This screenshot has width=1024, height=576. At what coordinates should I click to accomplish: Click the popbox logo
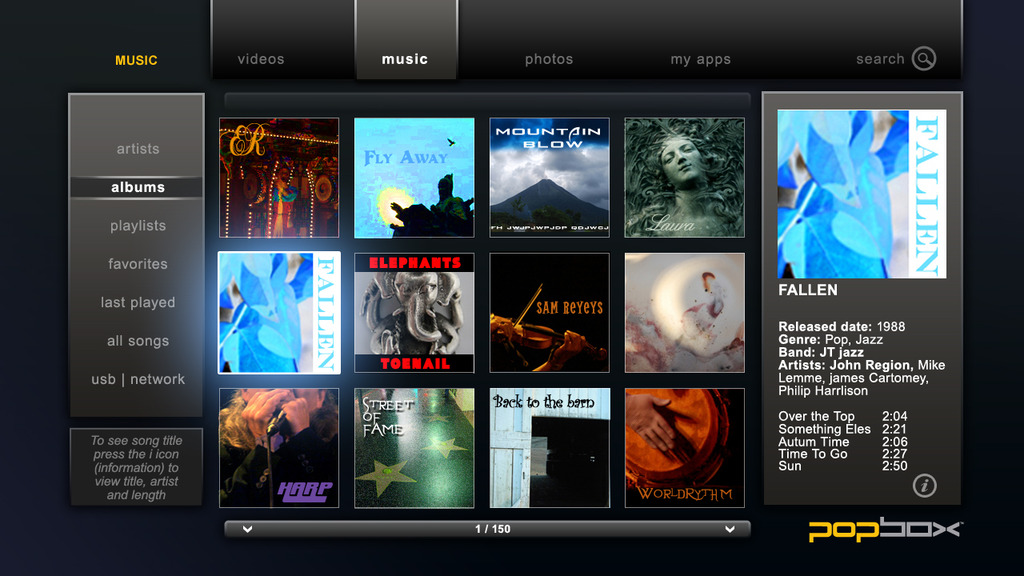click(886, 530)
